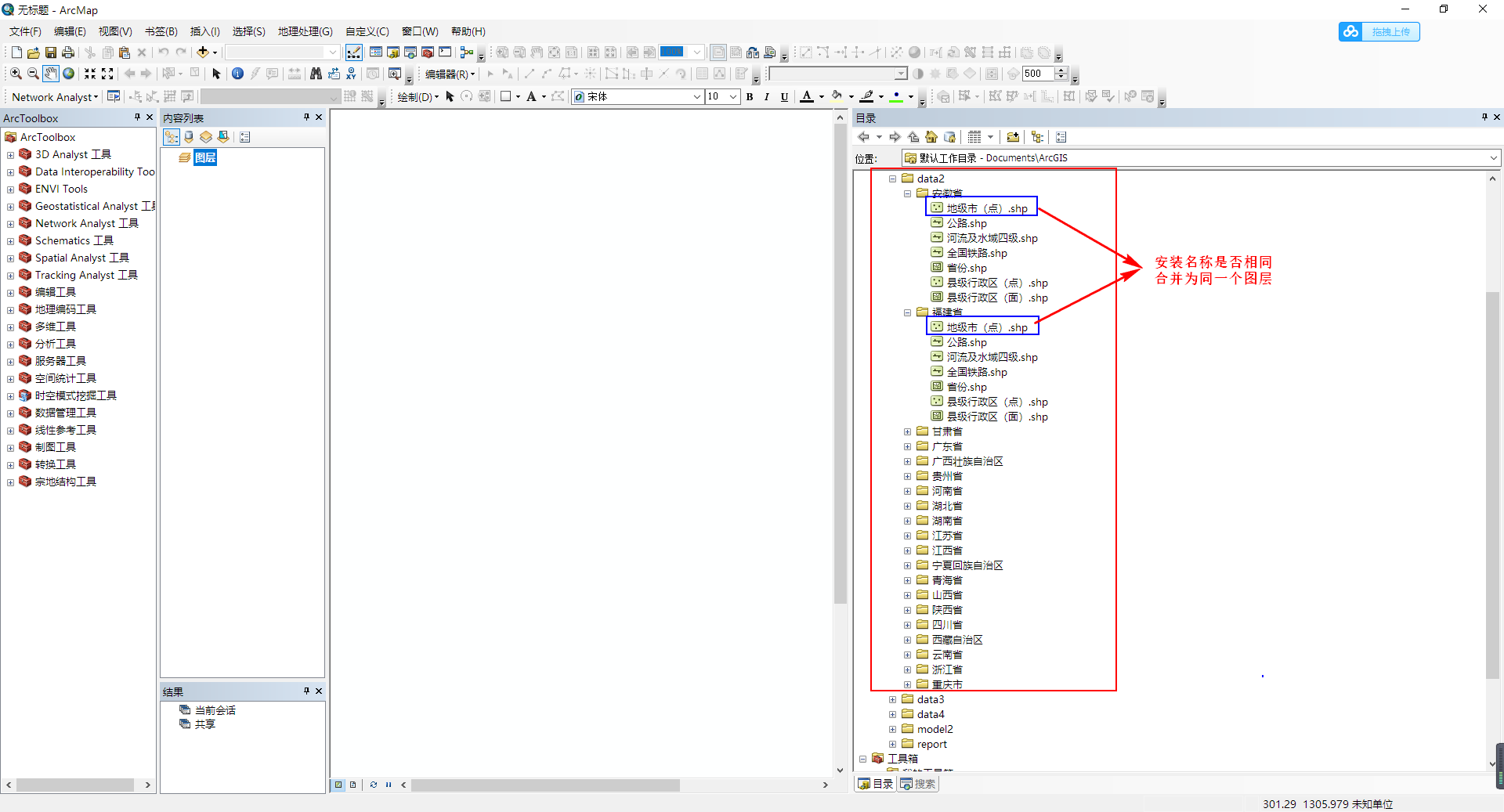This screenshot has width=1504, height=812.
Task: Switch to the 搜索 tab in Catalog
Action: (917, 784)
